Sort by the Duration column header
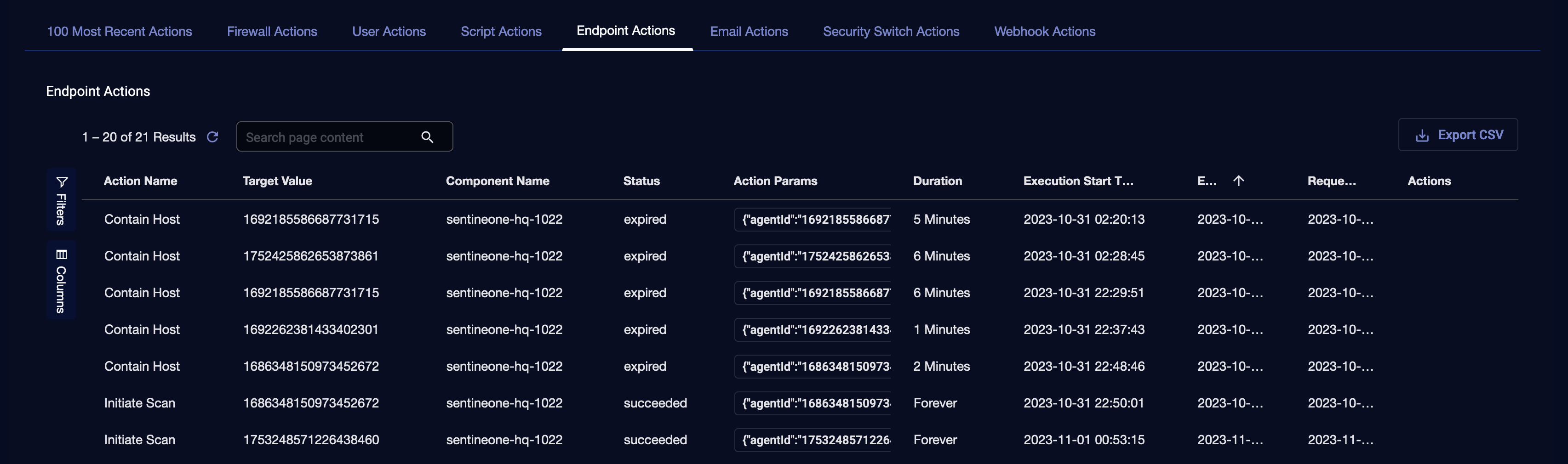Viewport: 1568px width, 464px height. click(x=937, y=181)
